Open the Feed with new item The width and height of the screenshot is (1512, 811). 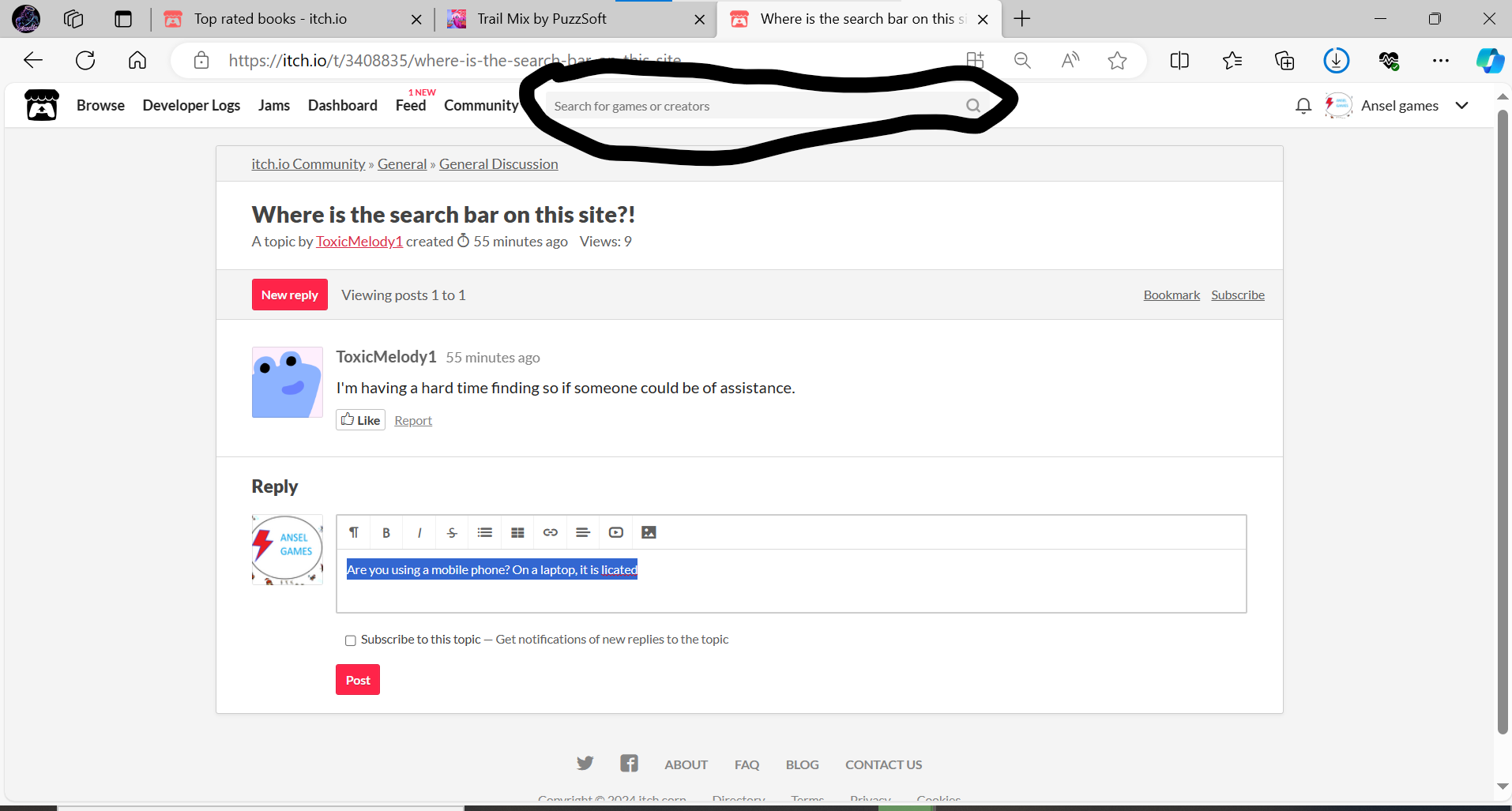(411, 106)
